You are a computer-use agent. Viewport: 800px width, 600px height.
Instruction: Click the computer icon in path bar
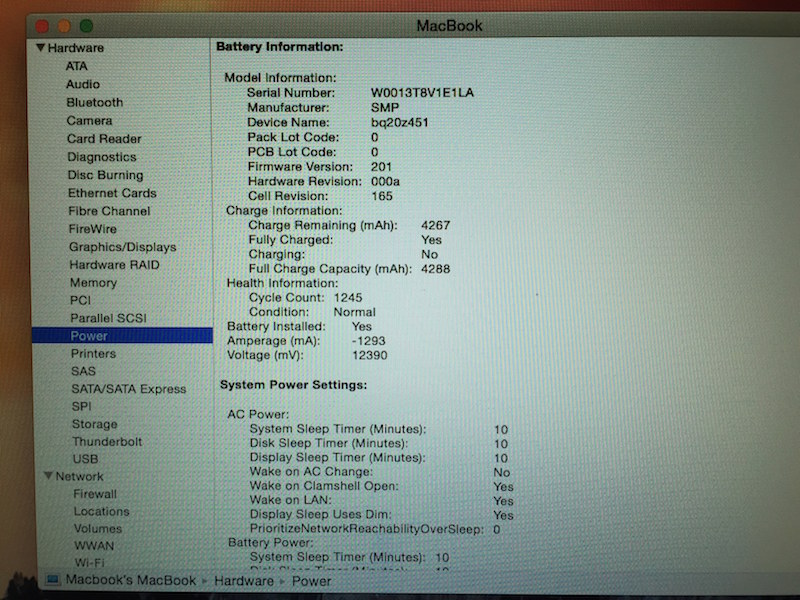[x=53, y=580]
